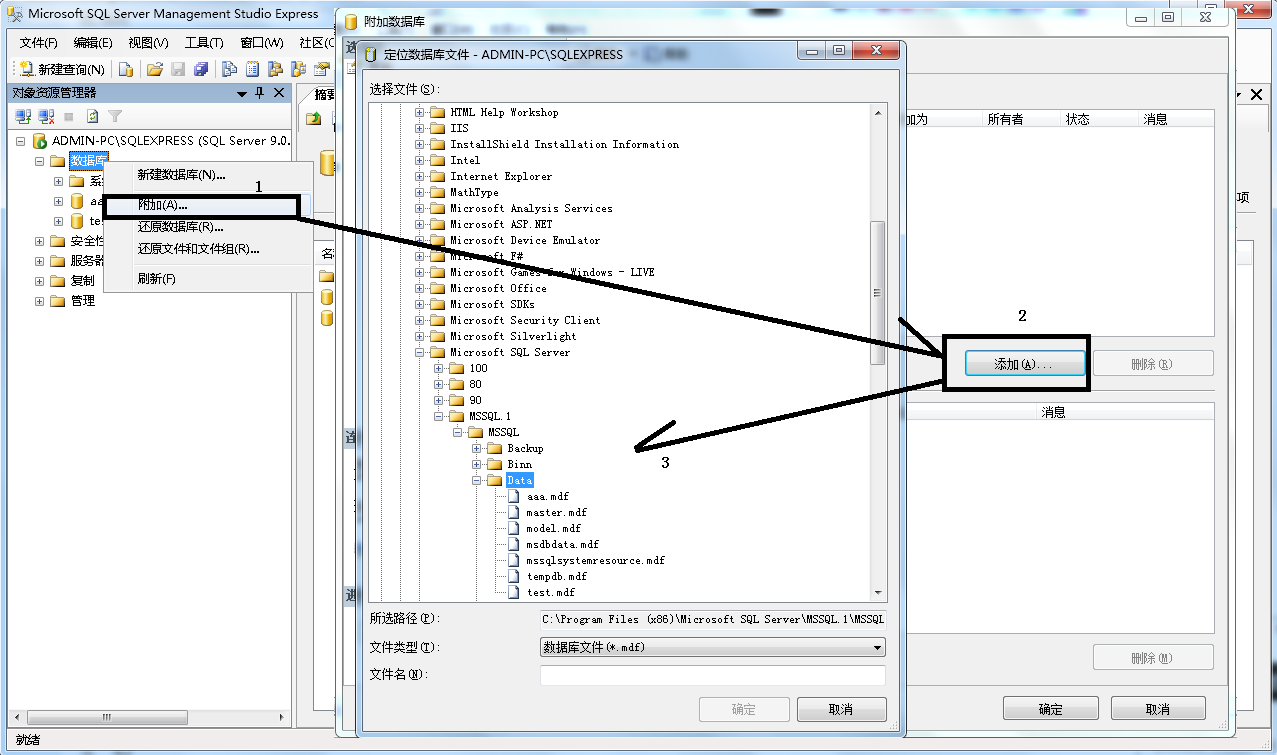
Task: Click the file tree vertical scrollbar thumb
Action: 878,292
